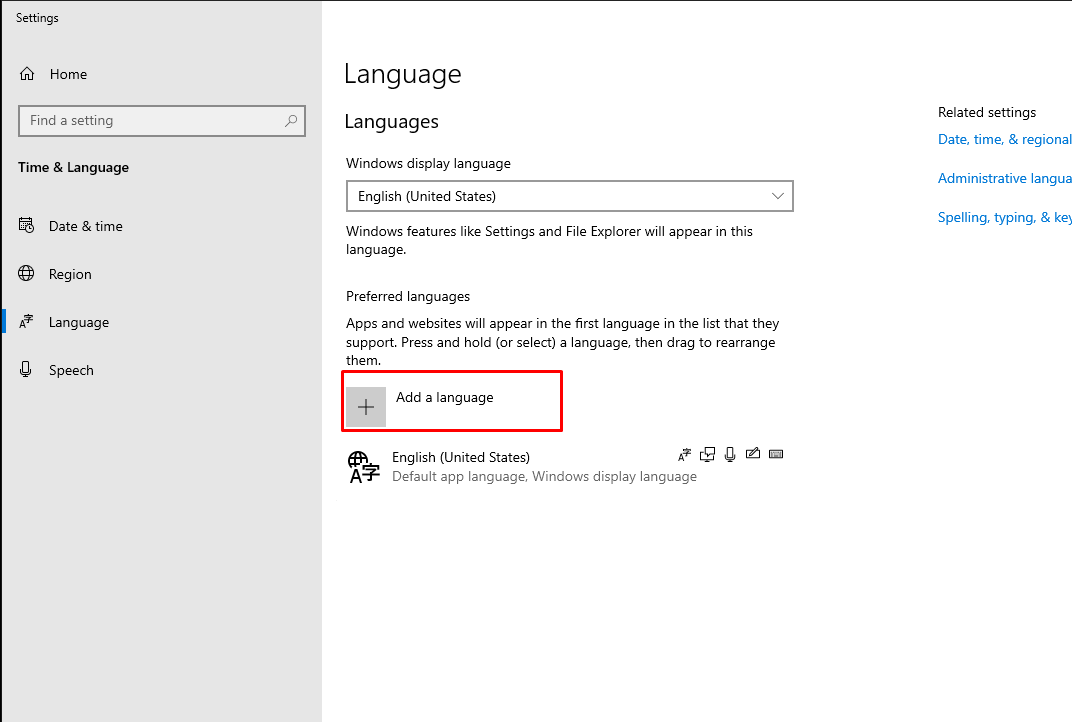Viewport: 1072px width, 722px height.
Task: Select Language in the sidebar
Action: tap(78, 322)
